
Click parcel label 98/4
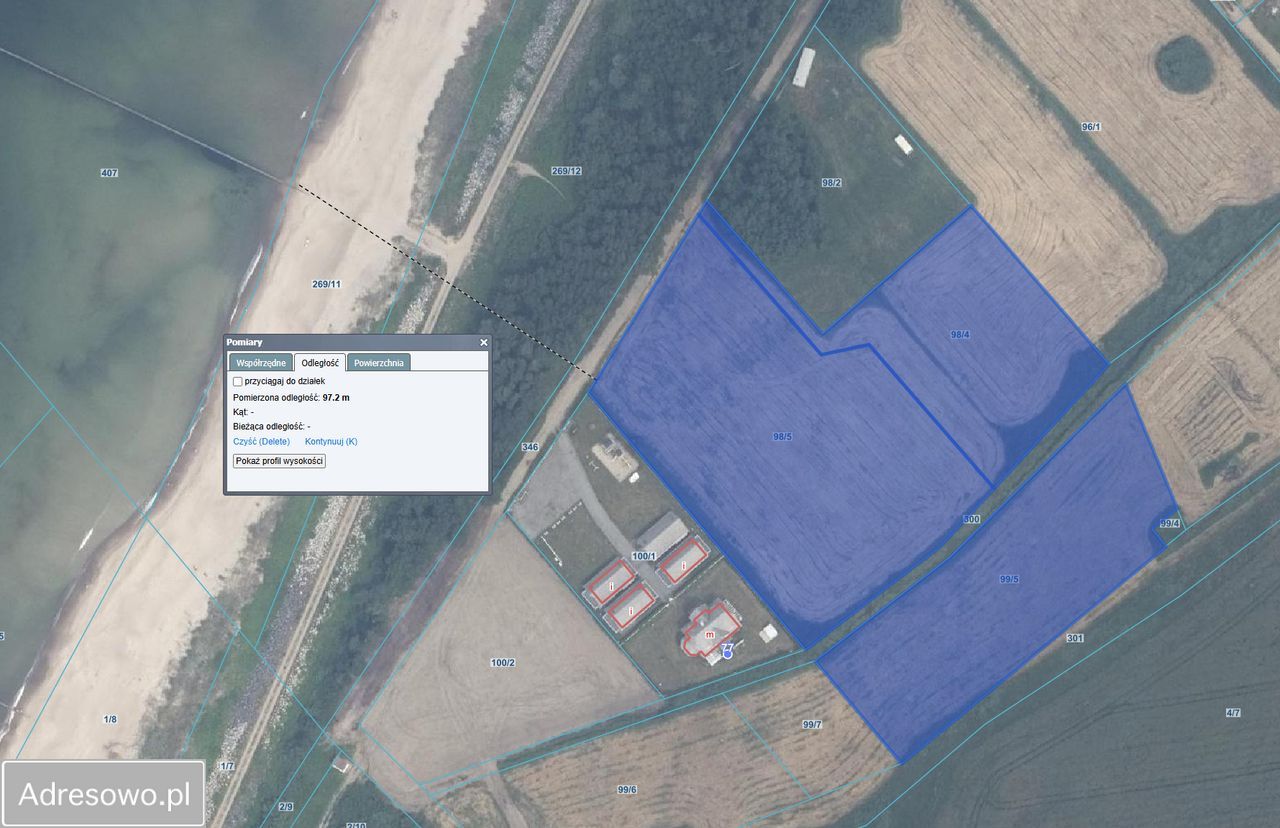[960, 334]
